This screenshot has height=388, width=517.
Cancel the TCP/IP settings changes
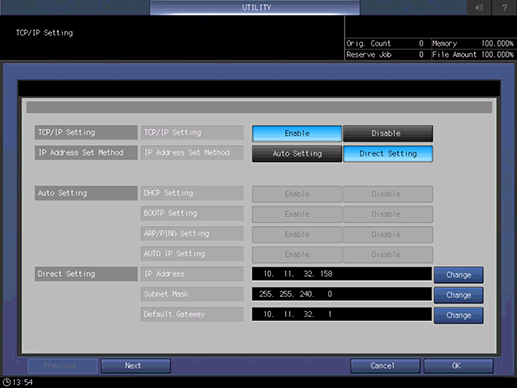pos(385,366)
